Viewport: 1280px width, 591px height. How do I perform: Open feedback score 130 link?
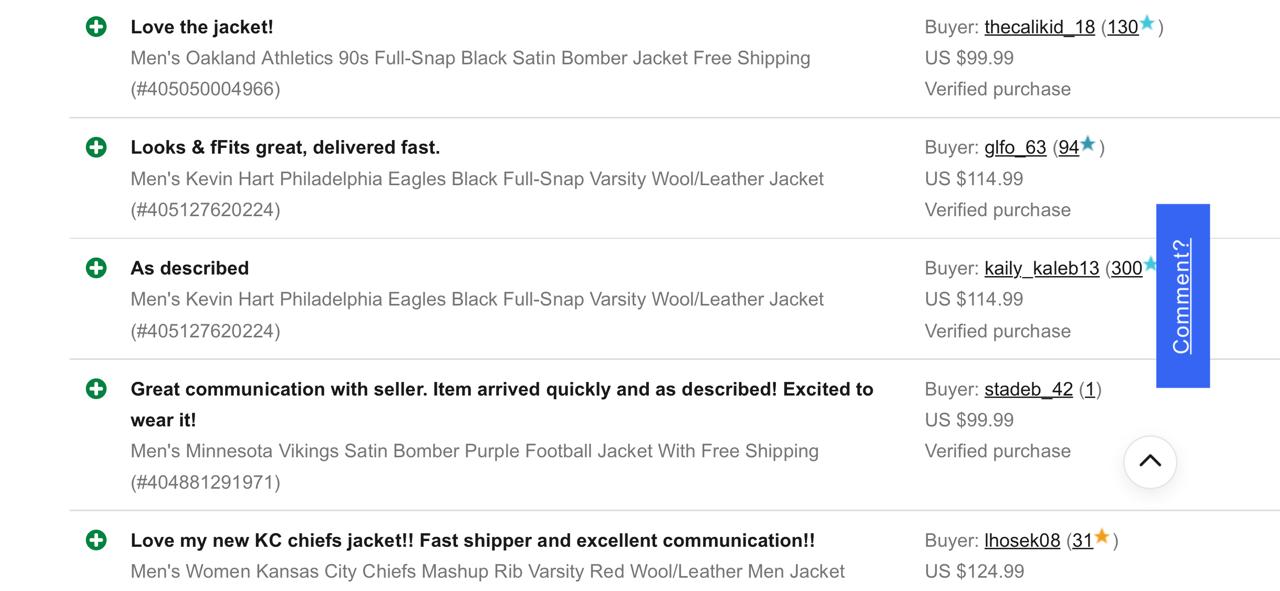(1122, 27)
